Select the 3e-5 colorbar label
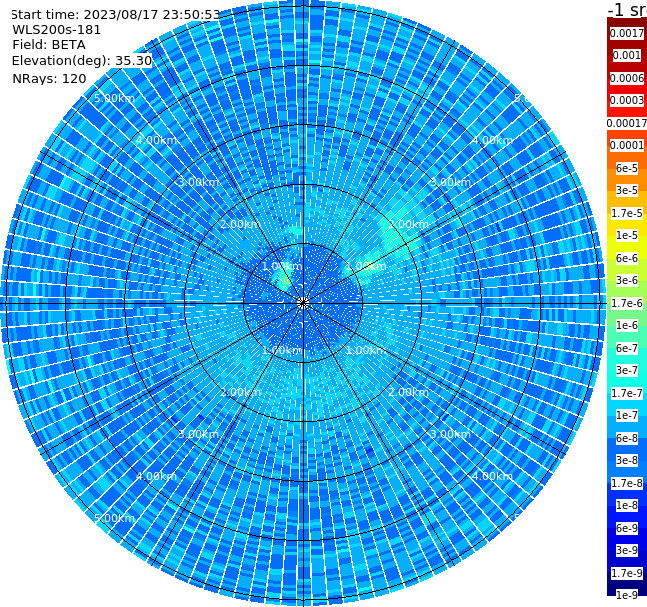 click(627, 190)
